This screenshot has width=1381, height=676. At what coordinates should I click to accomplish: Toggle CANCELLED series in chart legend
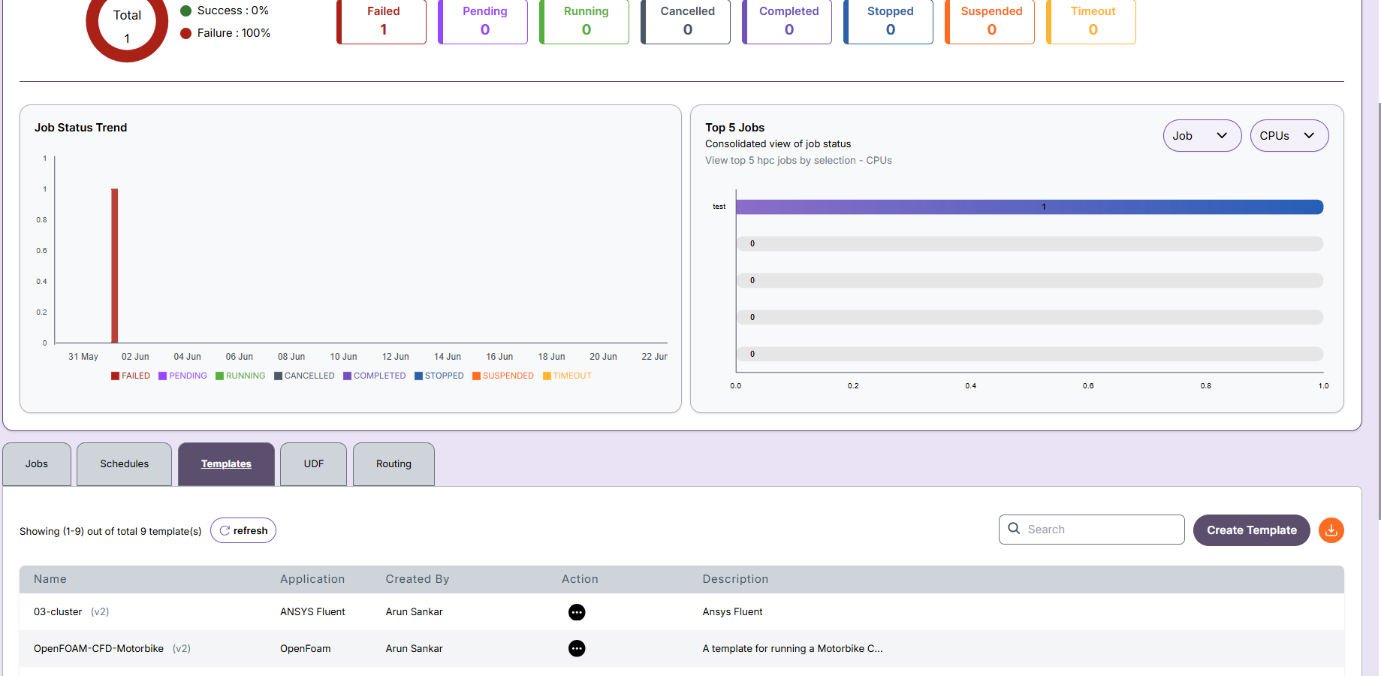[304, 376]
